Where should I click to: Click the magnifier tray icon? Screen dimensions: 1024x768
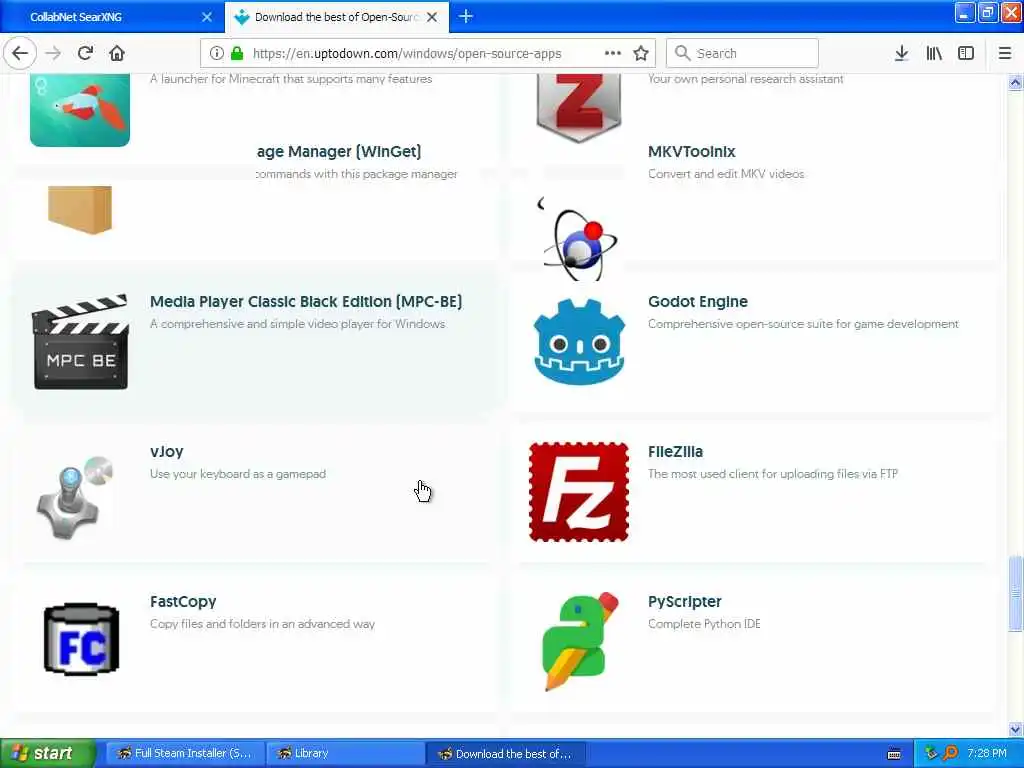(950, 754)
